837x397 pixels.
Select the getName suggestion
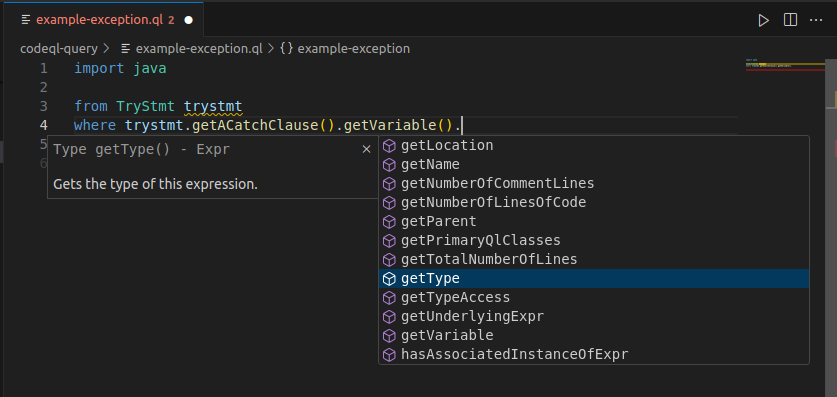594,164
